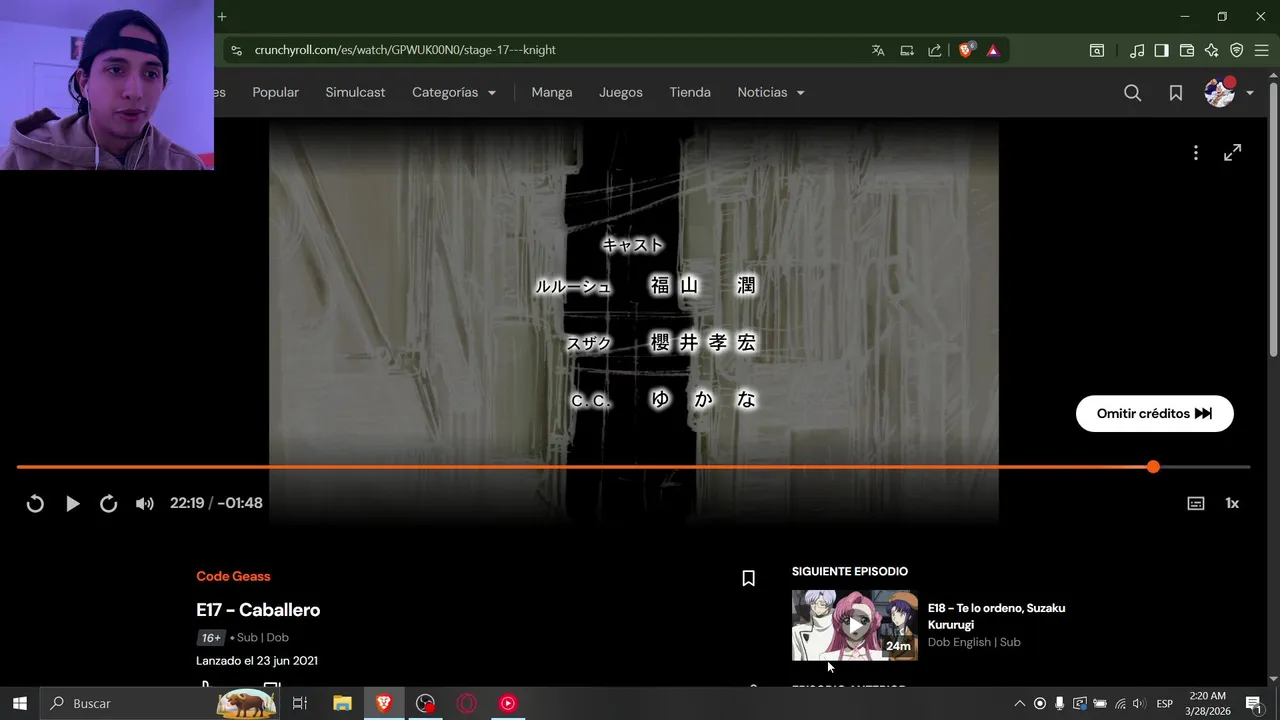
Task: Add episode E17 to watchlist bookmark
Action: pyautogui.click(x=748, y=578)
